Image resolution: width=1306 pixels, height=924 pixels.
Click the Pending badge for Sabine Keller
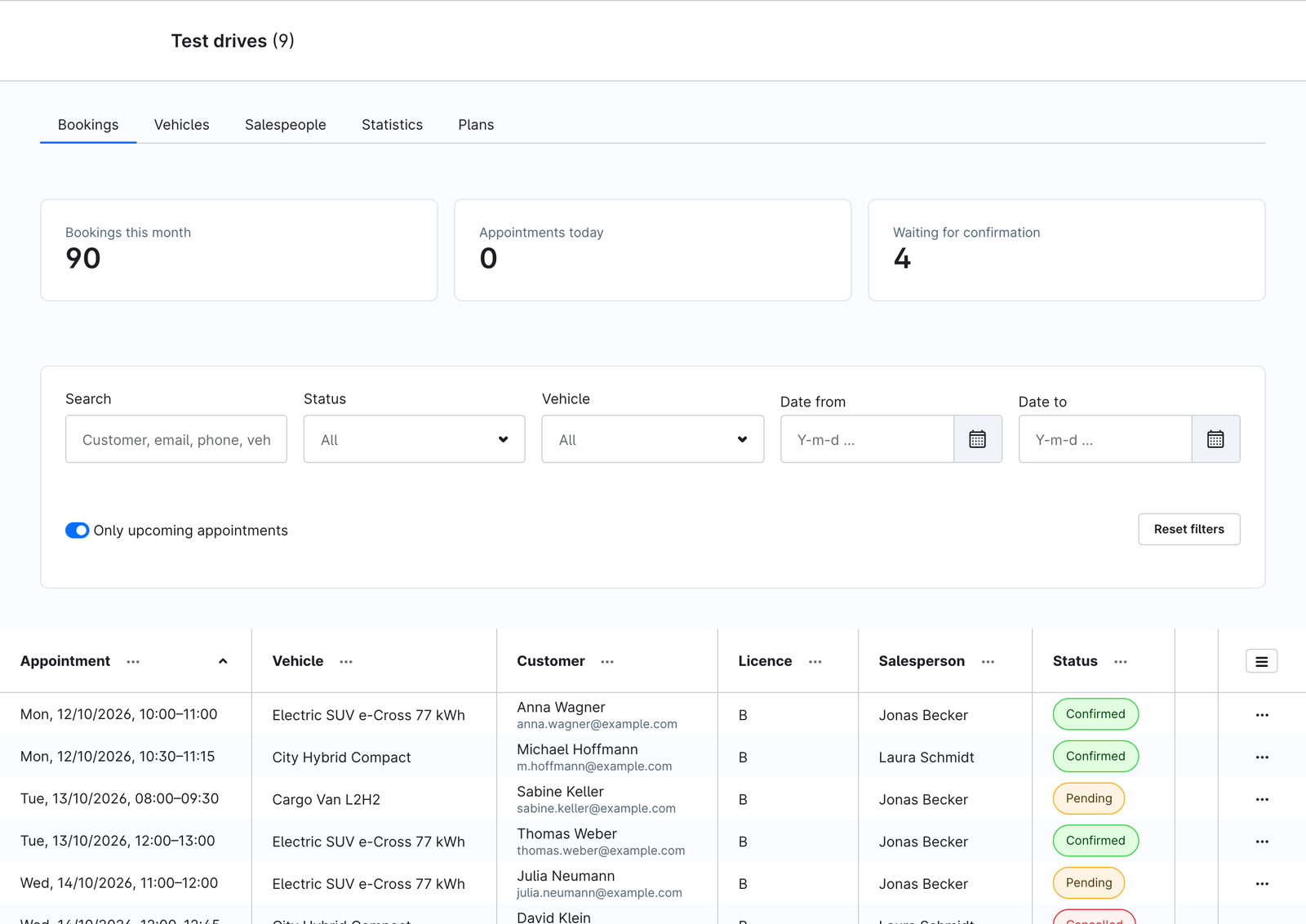click(x=1089, y=798)
